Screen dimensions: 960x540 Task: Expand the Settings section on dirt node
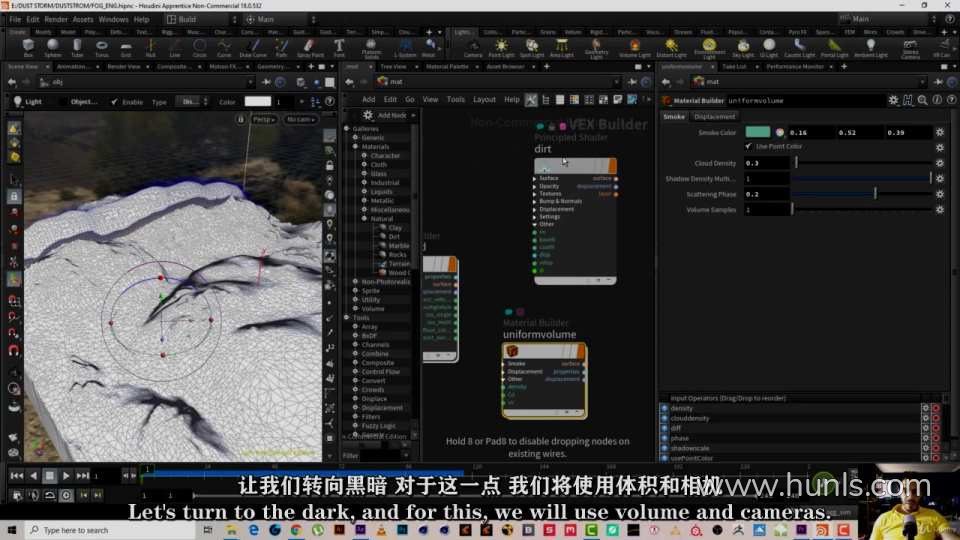coord(535,217)
